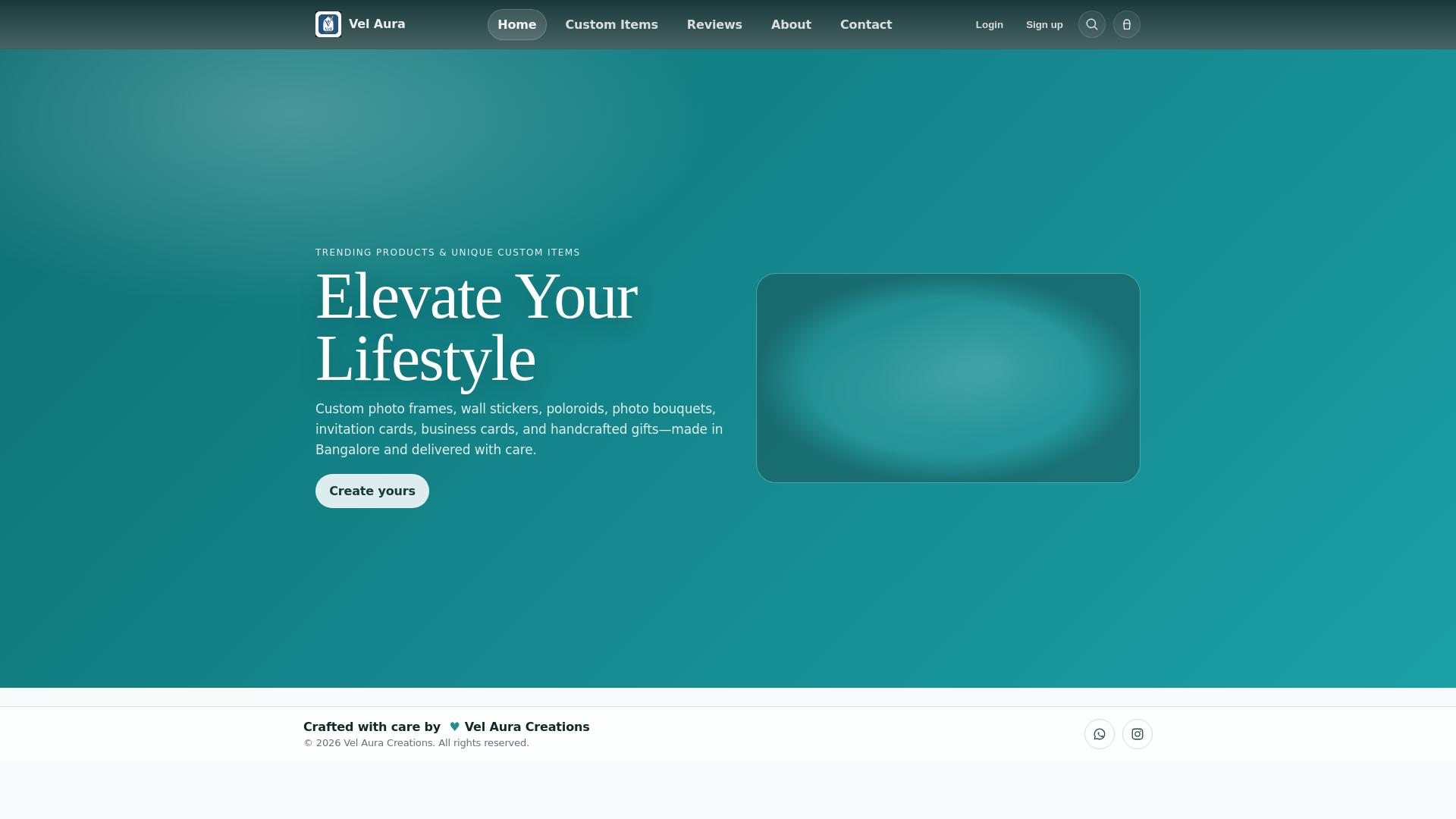Click the Vel Aura logo icon
Screen dimensions: 1456x819
[328, 24]
